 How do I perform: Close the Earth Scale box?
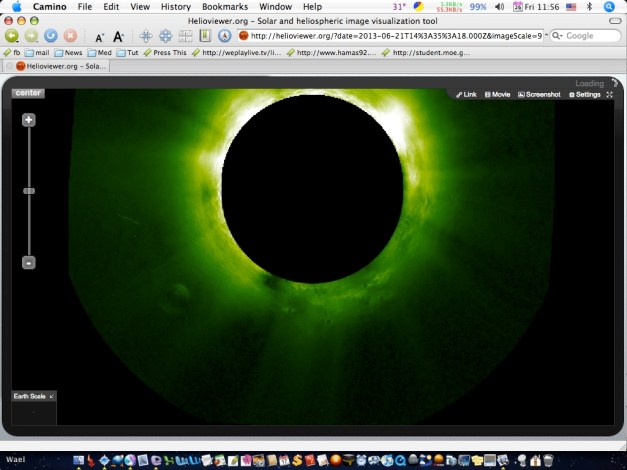click(51, 396)
